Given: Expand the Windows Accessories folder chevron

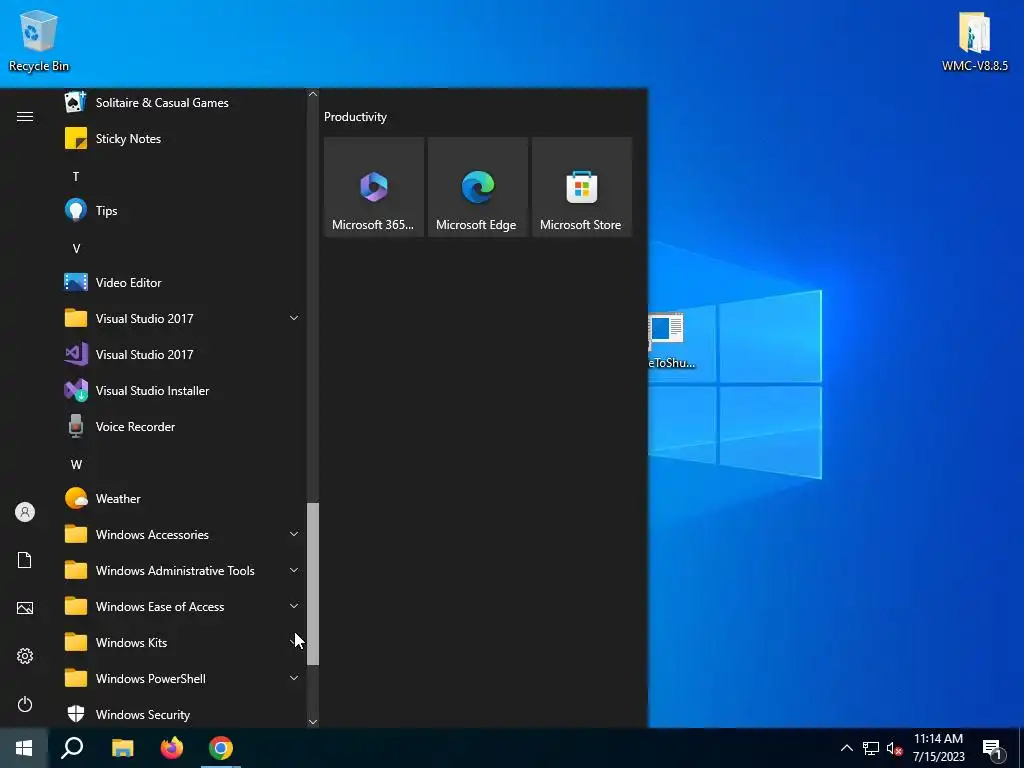Looking at the screenshot, I should tap(294, 534).
